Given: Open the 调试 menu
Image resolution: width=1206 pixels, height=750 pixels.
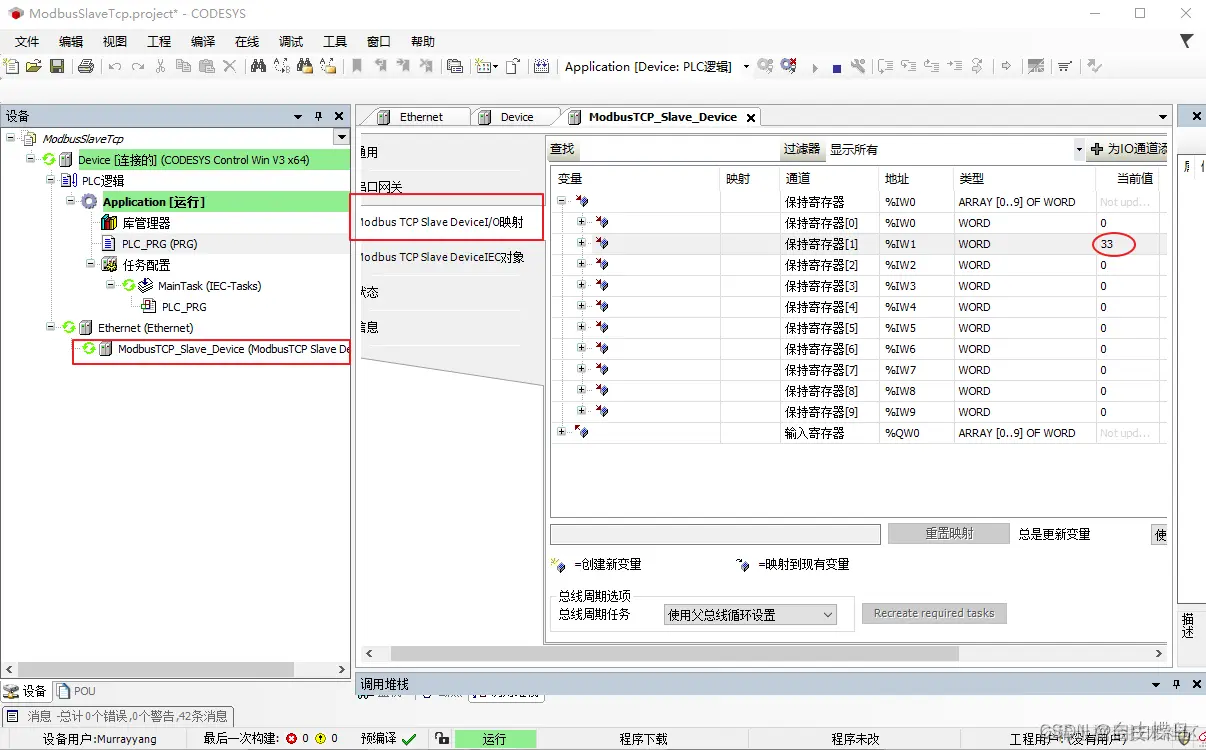Looking at the screenshot, I should [291, 41].
